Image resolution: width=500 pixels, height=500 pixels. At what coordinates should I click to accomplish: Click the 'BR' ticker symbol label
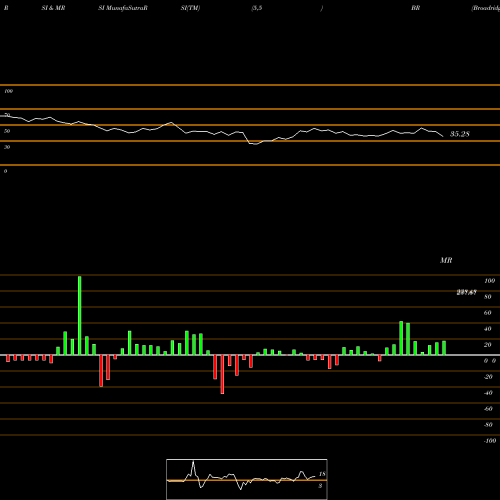point(415,8)
